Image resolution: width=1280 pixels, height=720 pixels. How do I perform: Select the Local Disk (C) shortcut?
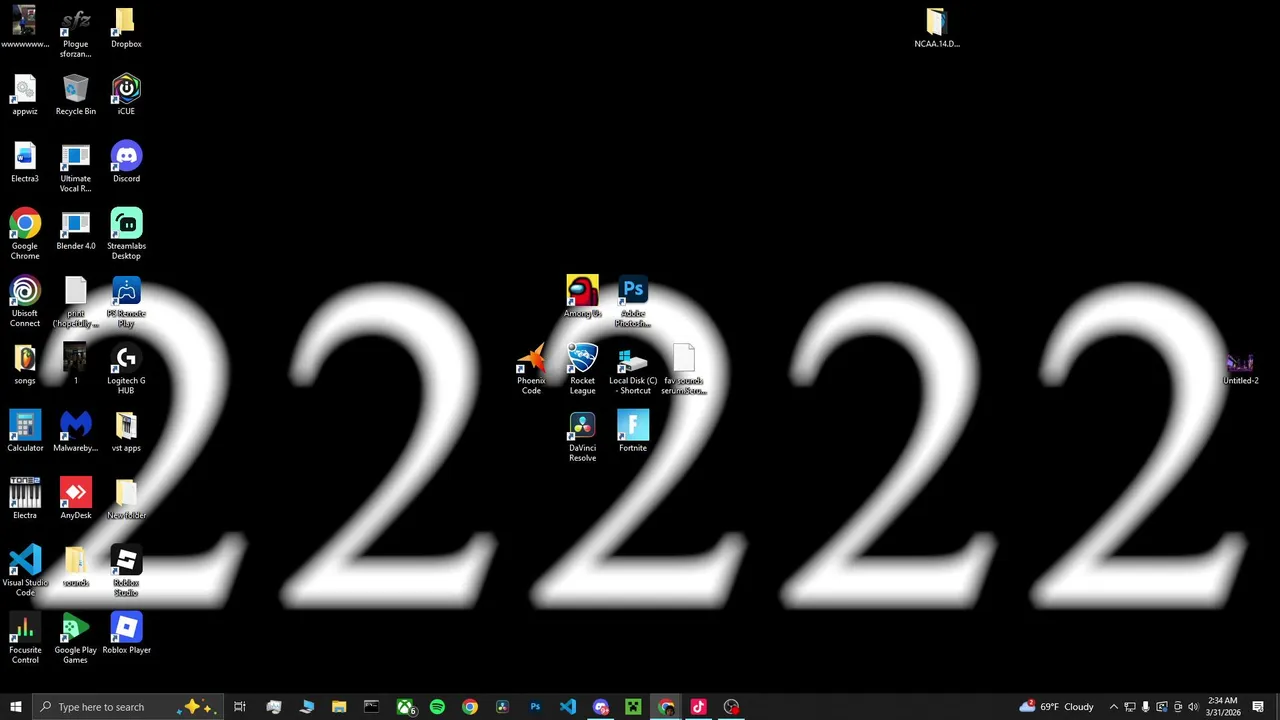click(x=633, y=369)
